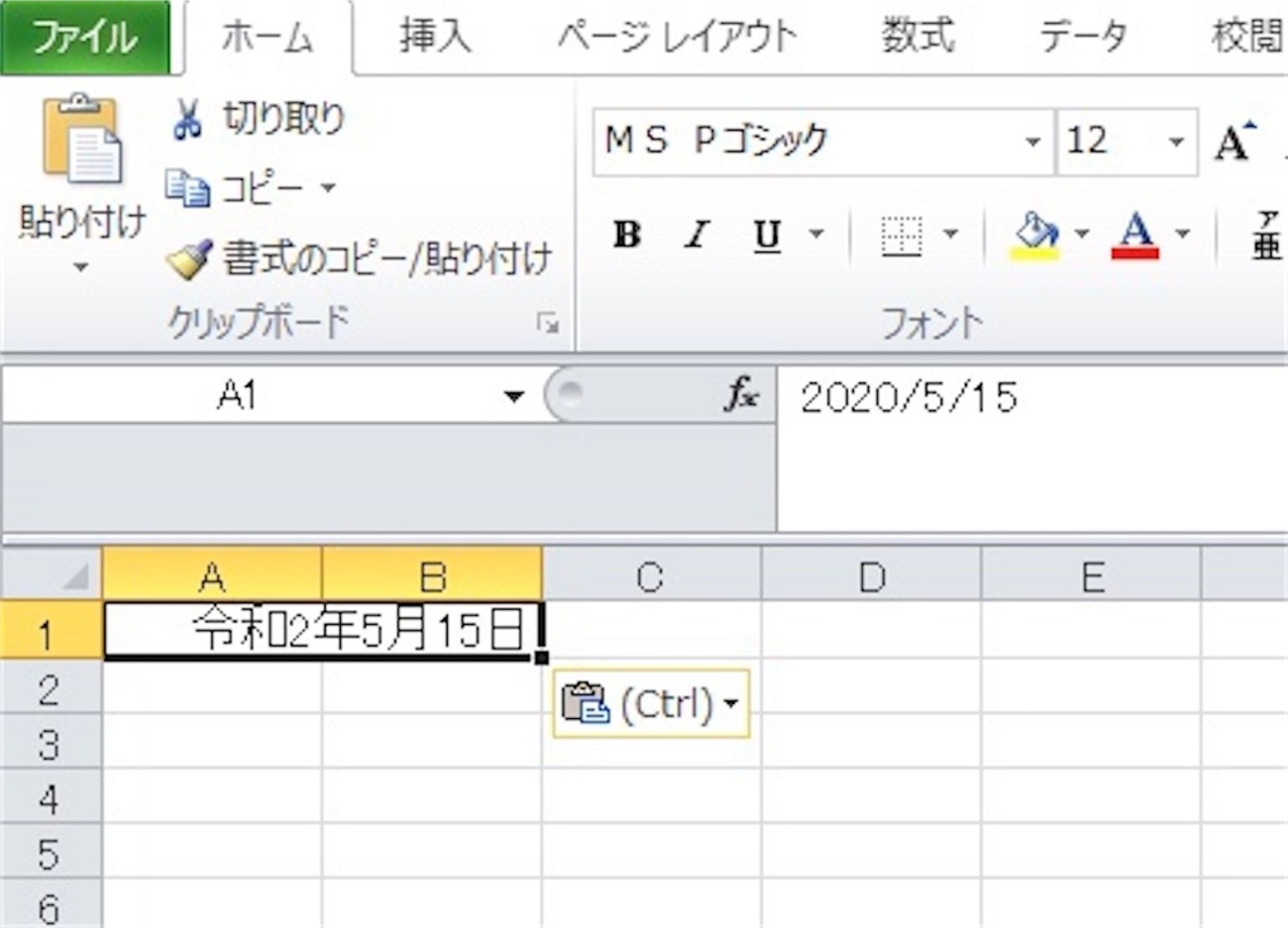The image size is (1288, 928).
Task: Select cell A1 containing 令和2年5月15日
Action: 323,629
